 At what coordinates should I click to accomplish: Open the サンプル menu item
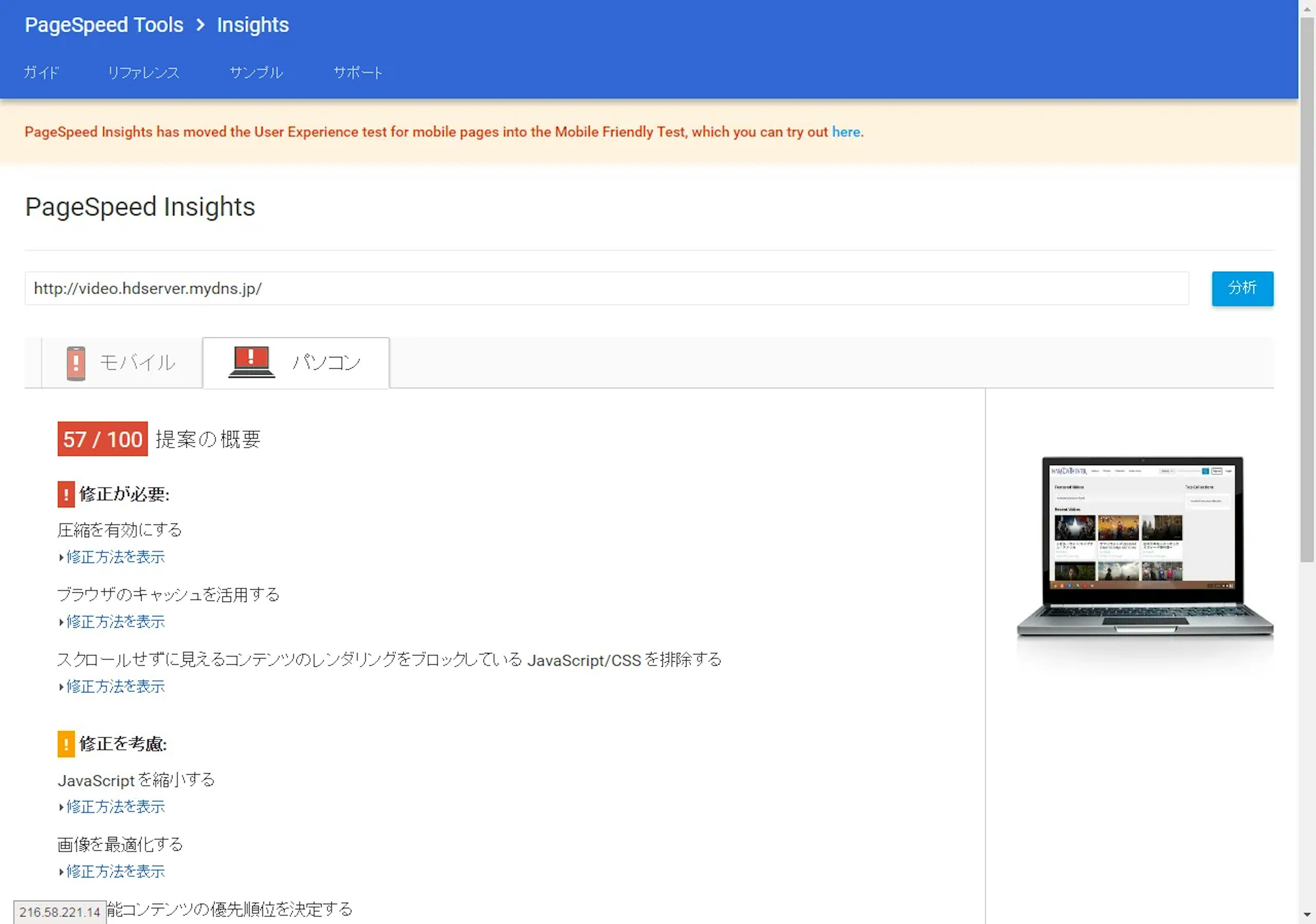tap(256, 73)
